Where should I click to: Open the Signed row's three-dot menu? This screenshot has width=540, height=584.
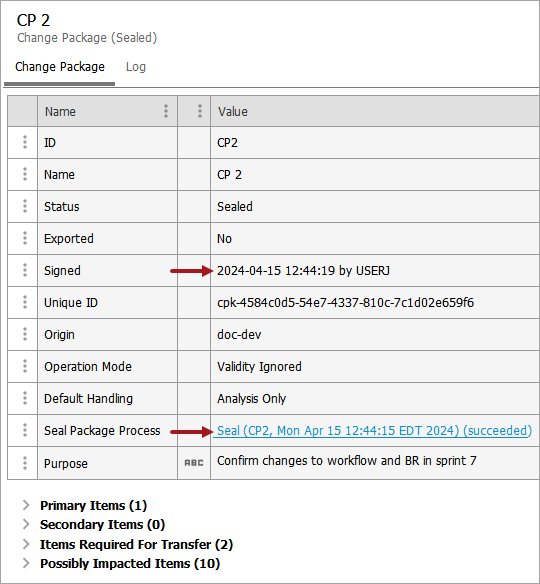[x=25, y=270]
